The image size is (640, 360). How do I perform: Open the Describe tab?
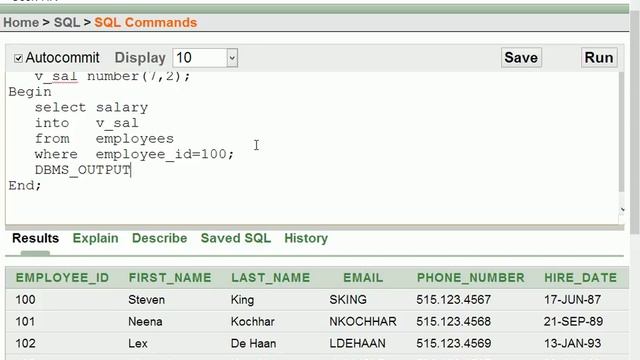[x=160, y=238]
